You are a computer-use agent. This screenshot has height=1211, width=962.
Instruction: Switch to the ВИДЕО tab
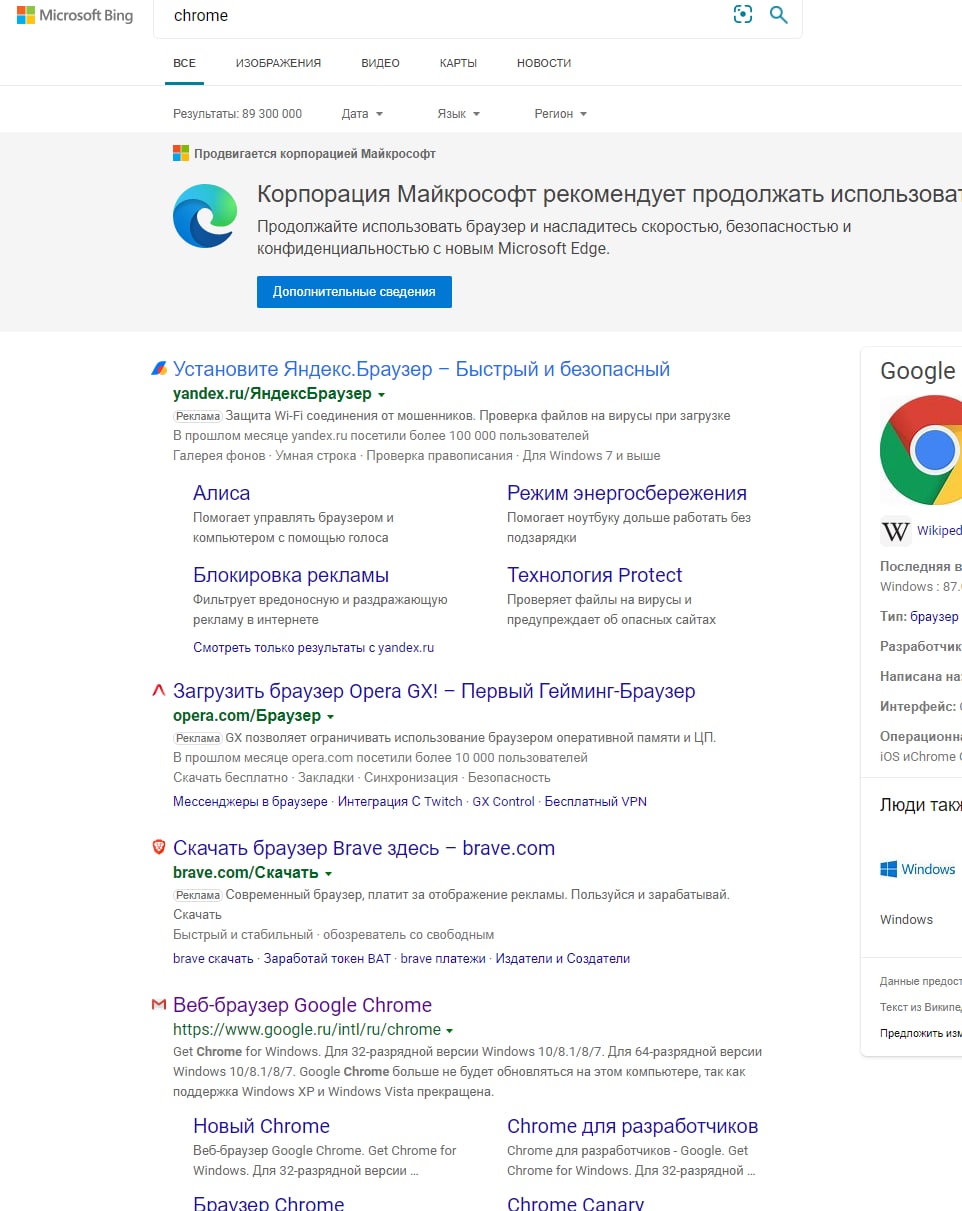[x=380, y=63]
